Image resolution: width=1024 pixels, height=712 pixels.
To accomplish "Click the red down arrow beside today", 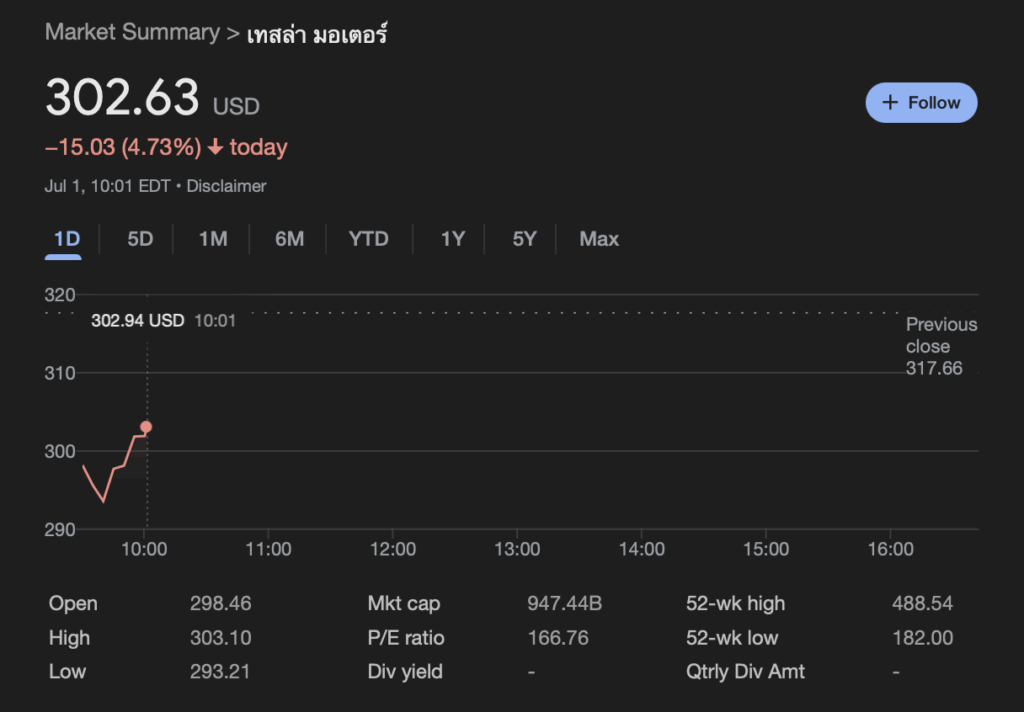I will (215, 148).
